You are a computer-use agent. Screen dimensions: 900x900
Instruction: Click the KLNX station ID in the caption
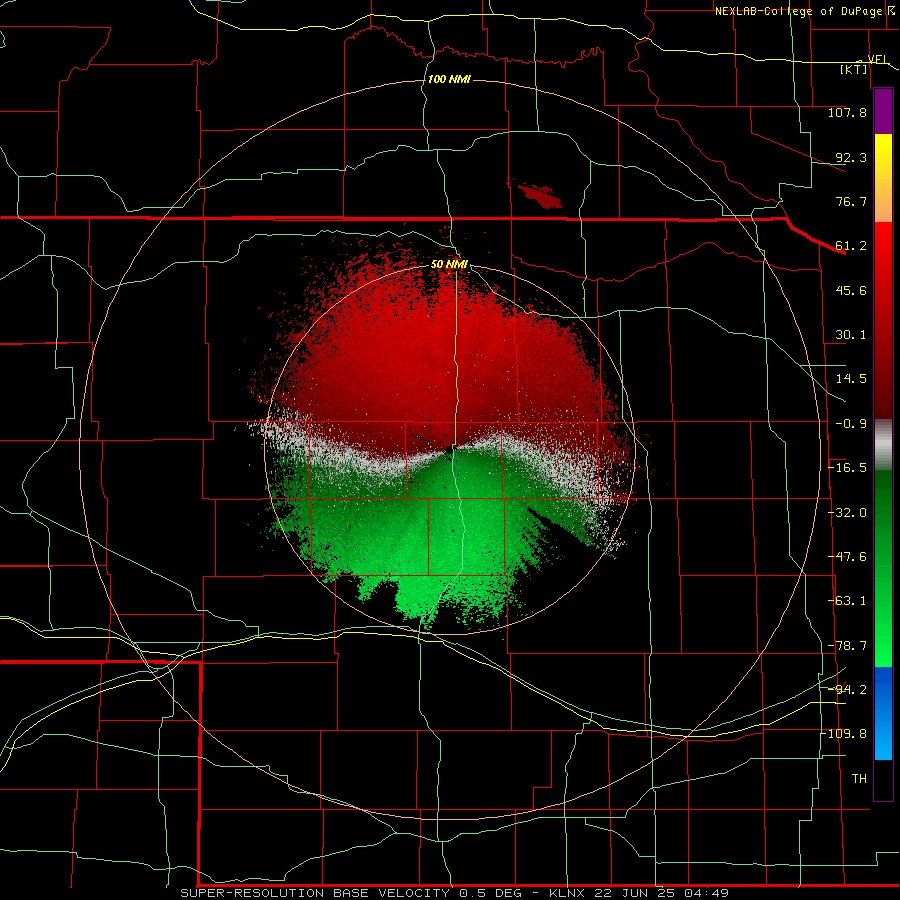pos(568,893)
